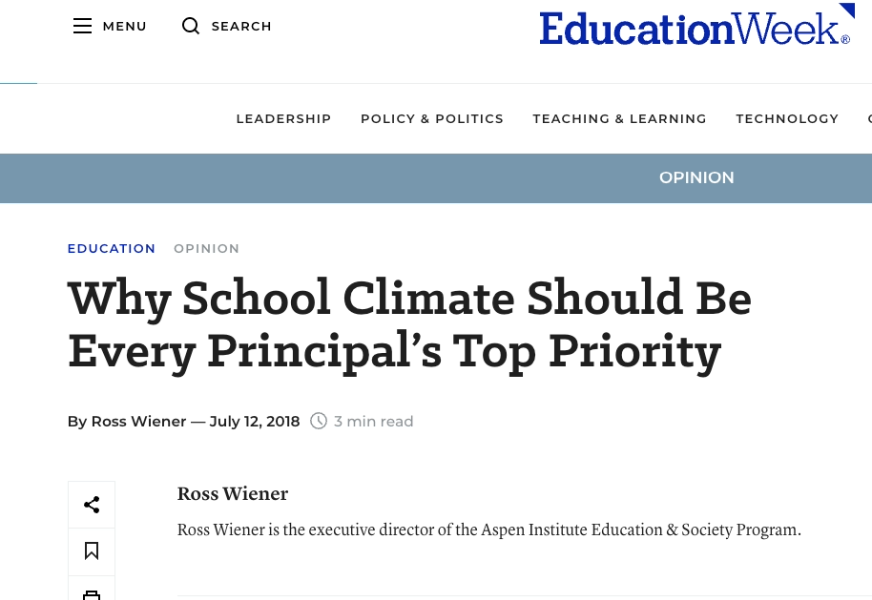Image resolution: width=872 pixels, height=600 pixels.
Task: Click the SEARCH text label
Action: click(x=241, y=26)
